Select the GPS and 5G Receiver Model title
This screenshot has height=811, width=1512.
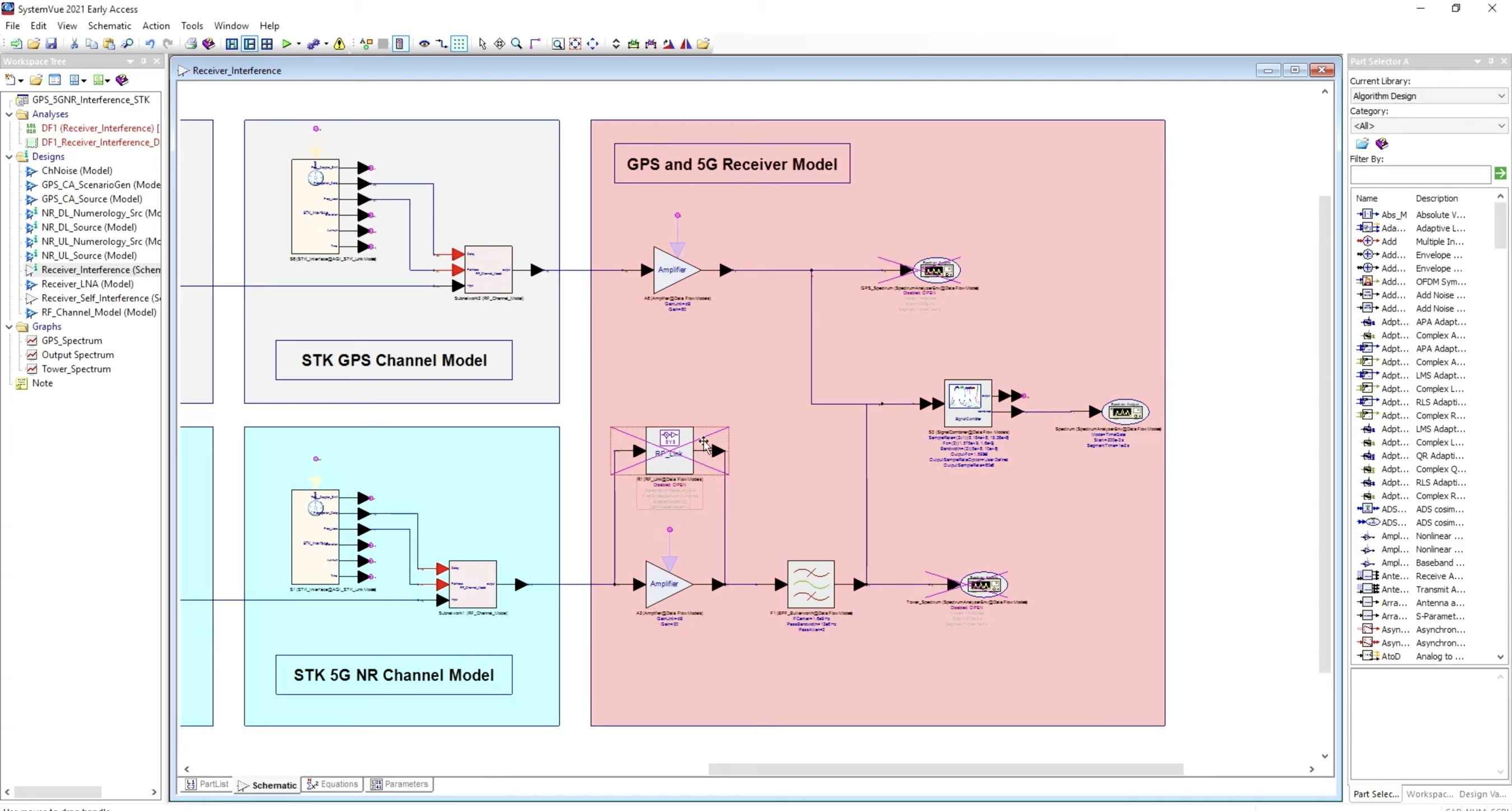click(732, 164)
